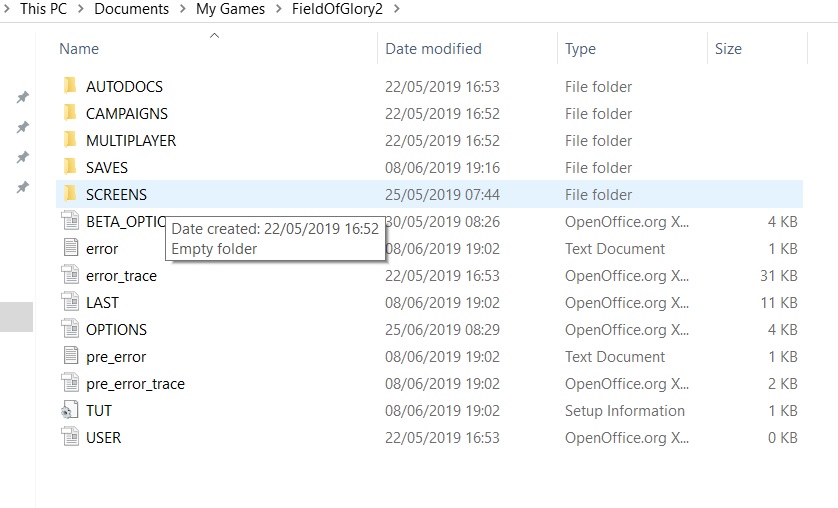This screenshot has width=838, height=508.
Task: Click the TUT setup information icon
Action: coord(70,410)
